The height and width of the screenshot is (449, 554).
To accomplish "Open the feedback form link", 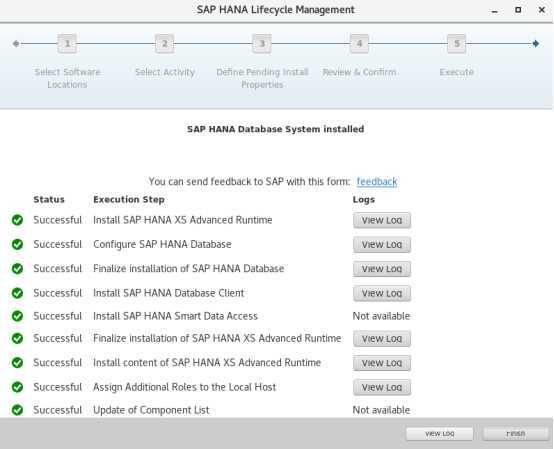I will coord(377,182).
